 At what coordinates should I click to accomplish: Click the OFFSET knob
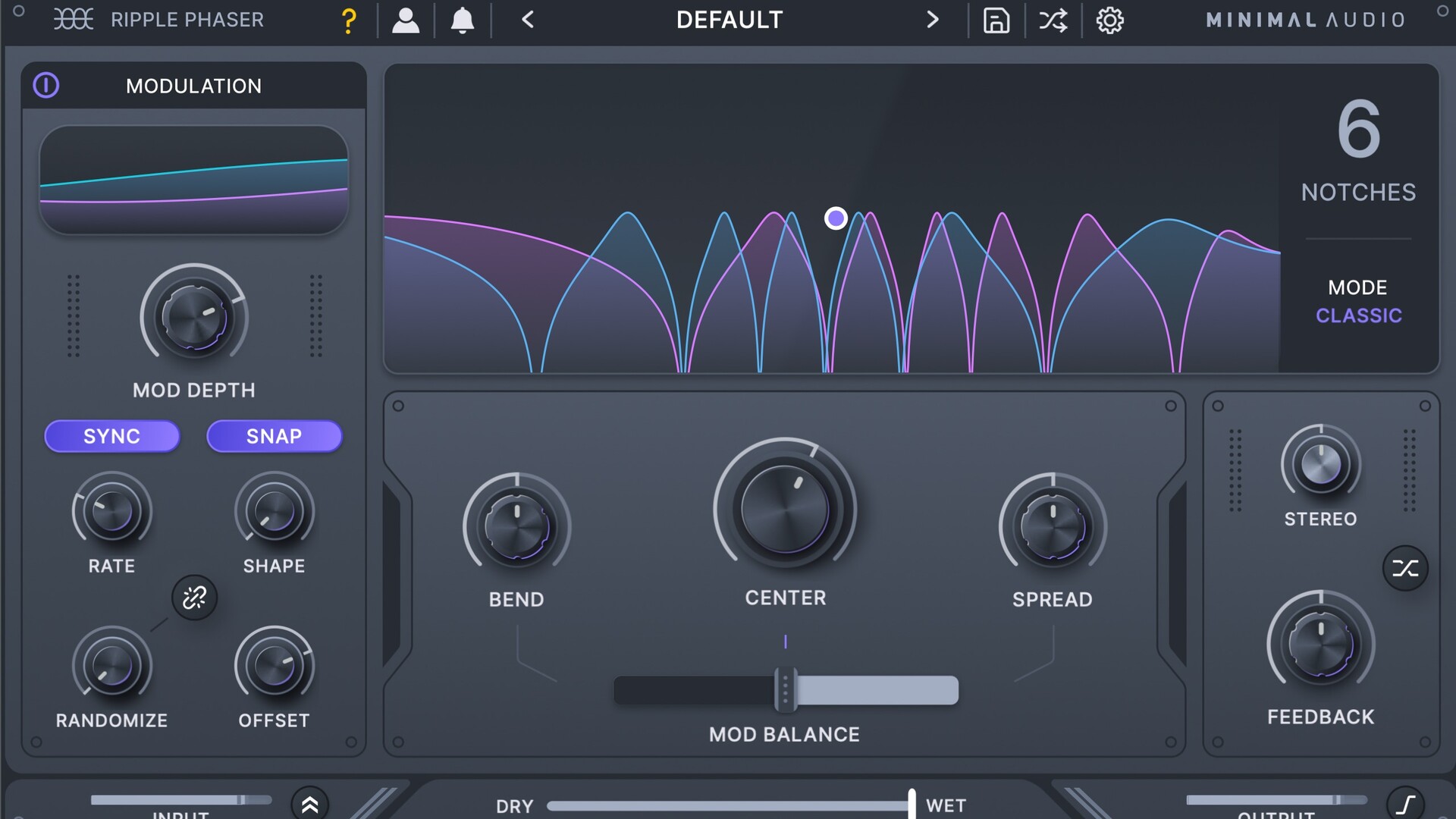[x=275, y=665]
